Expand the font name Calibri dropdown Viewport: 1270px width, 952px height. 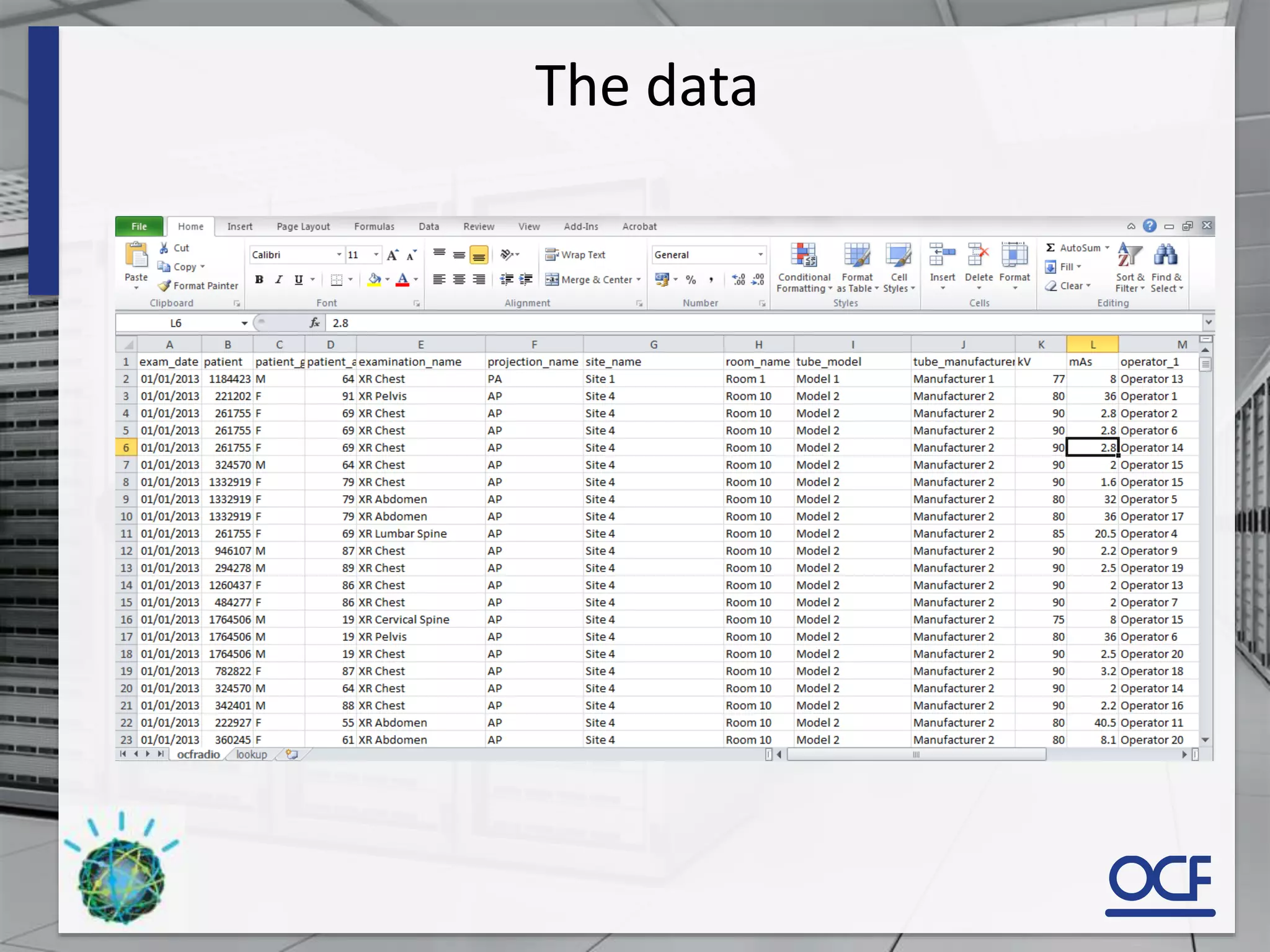click(x=339, y=255)
